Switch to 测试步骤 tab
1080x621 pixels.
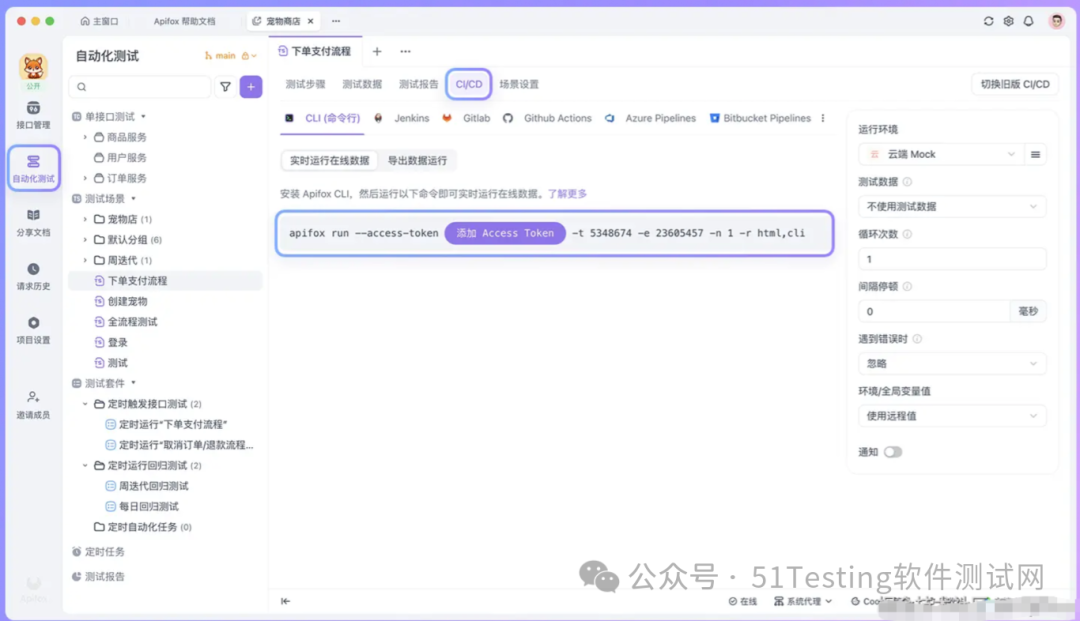pos(305,84)
